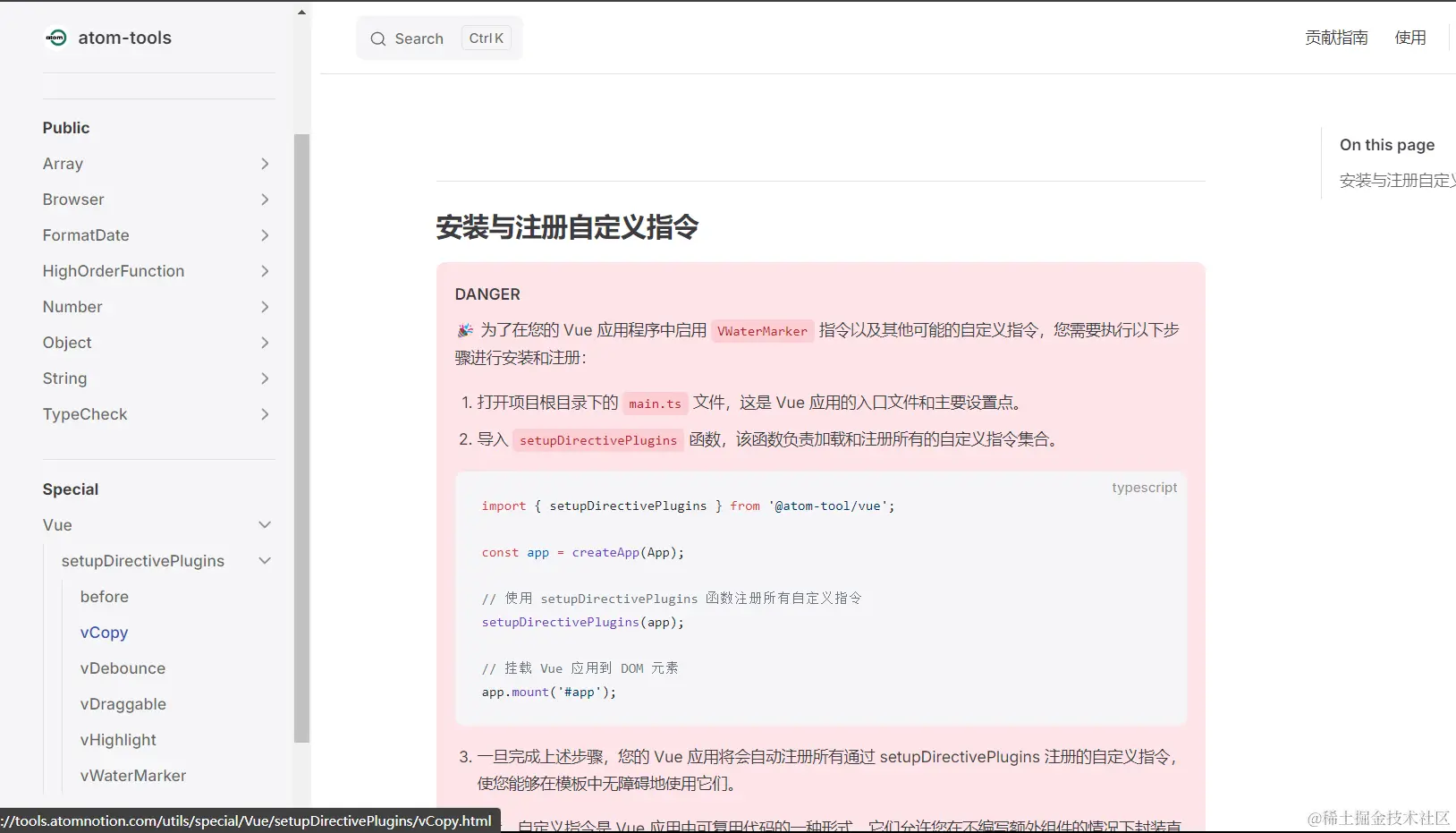The height and width of the screenshot is (833, 1456).
Task: Expand the HighOrderFunction section chevron
Action: click(265, 271)
